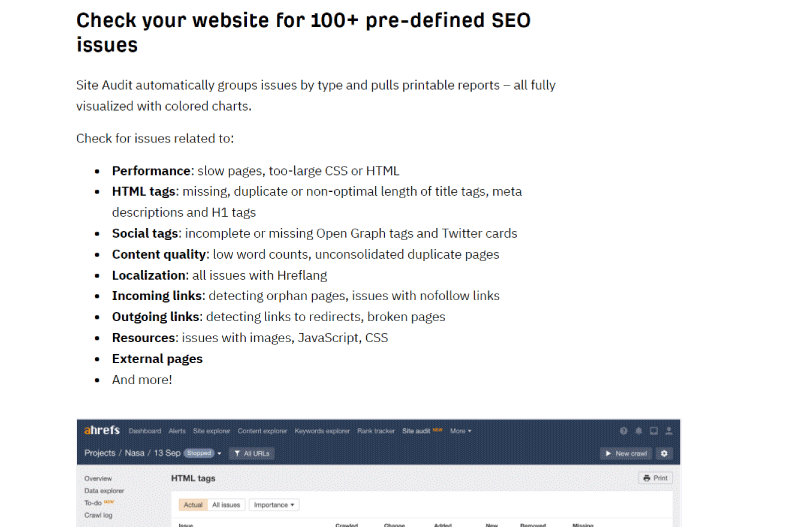Click the All URLs filter button
Screen dimensions: 800x530
pos(252,453)
